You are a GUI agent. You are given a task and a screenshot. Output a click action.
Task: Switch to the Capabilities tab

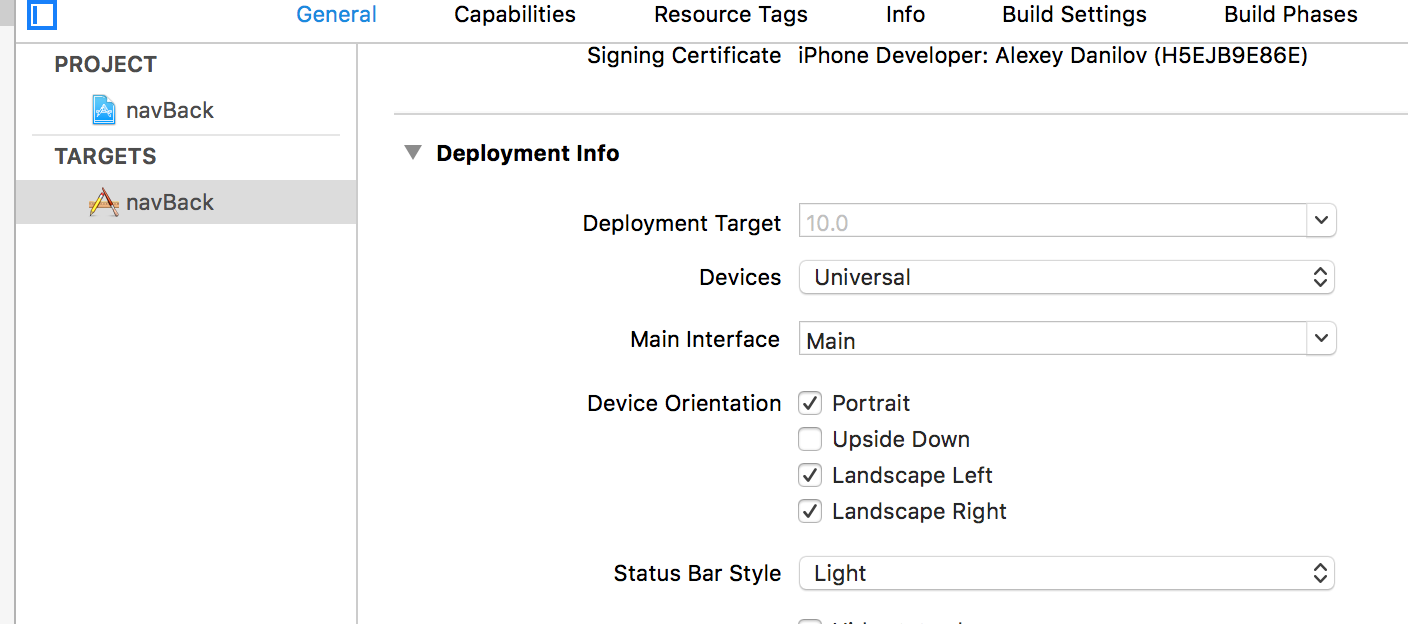514,14
